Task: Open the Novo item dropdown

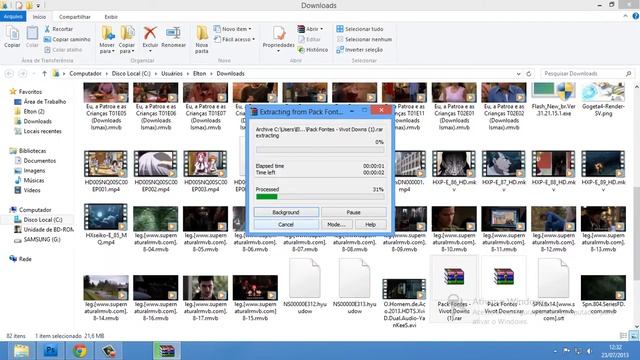Action: tap(233, 29)
